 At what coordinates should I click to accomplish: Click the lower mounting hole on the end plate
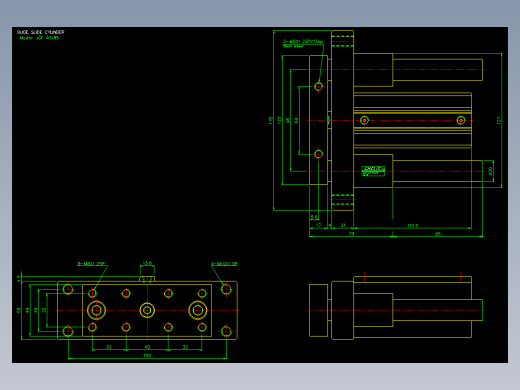(x=318, y=154)
